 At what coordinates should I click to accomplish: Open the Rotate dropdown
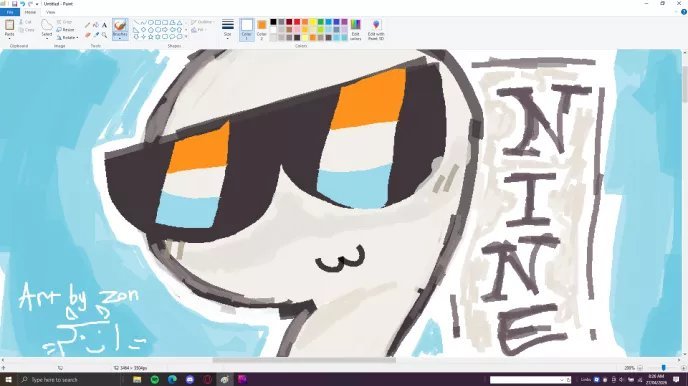67,38
